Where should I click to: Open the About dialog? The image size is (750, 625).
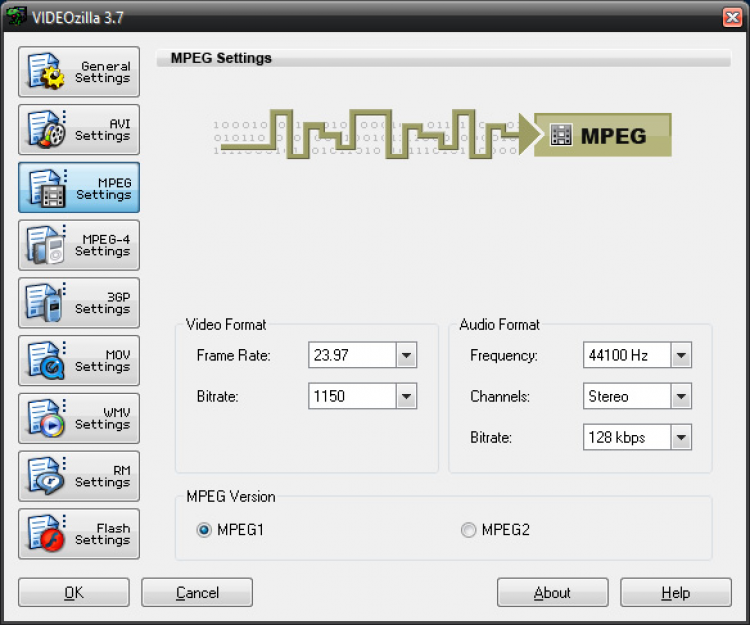(552, 592)
